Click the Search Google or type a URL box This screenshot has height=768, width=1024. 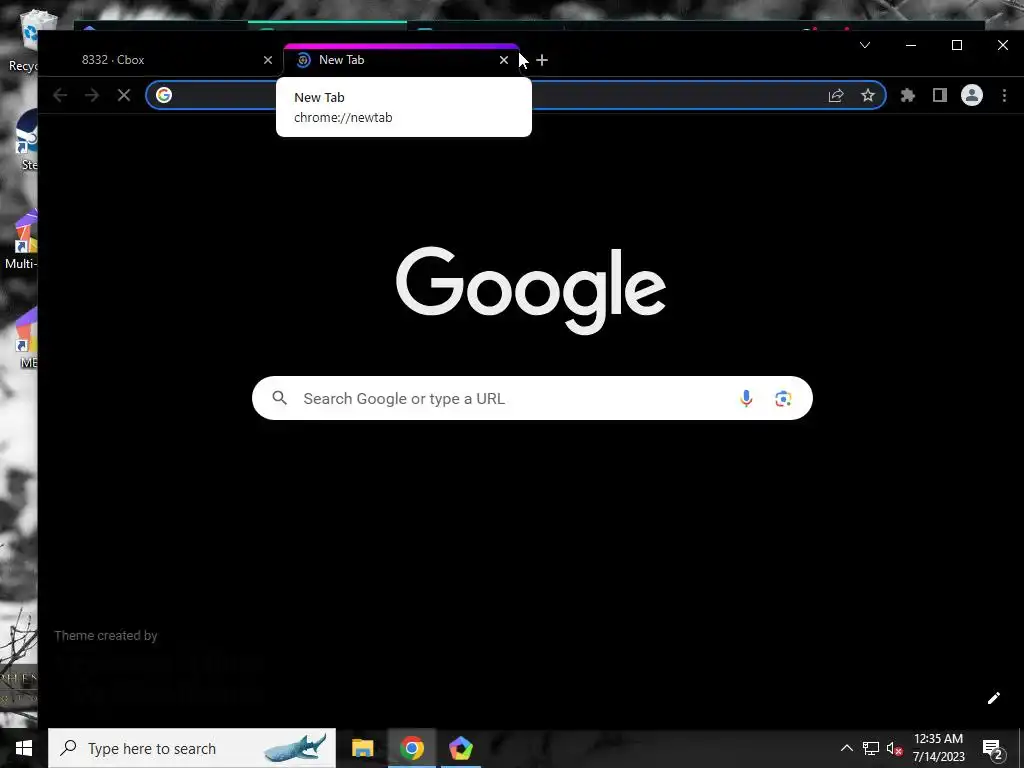(x=532, y=398)
